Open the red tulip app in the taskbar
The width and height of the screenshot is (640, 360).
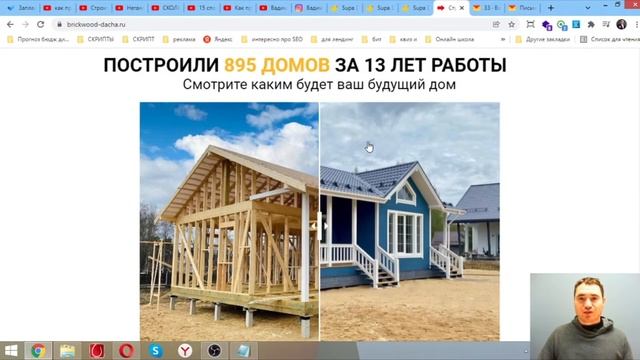point(97,351)
